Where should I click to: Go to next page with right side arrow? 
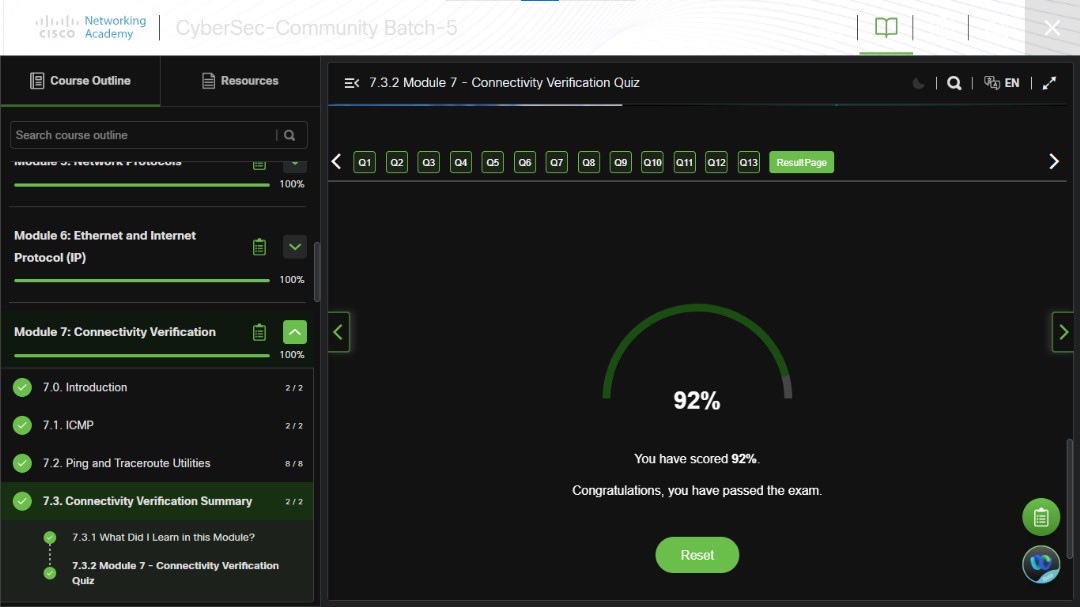(x=1063, y=332)
